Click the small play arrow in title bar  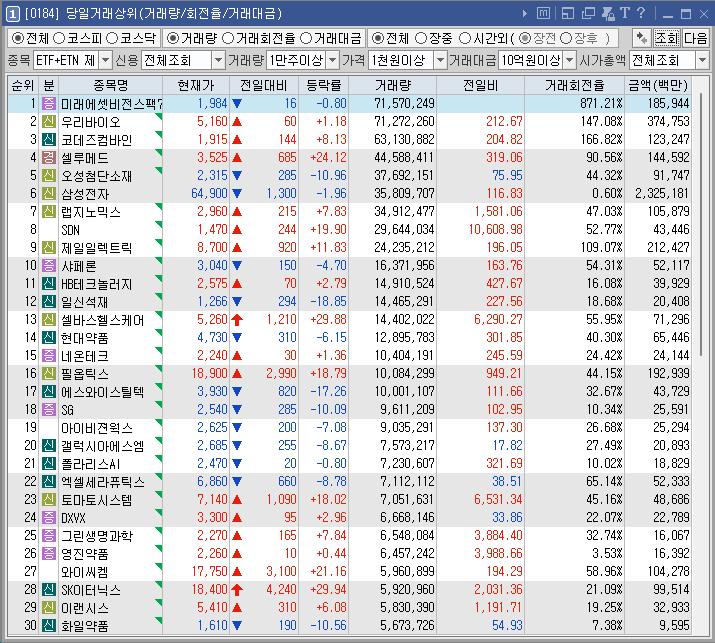pos(525,14)
